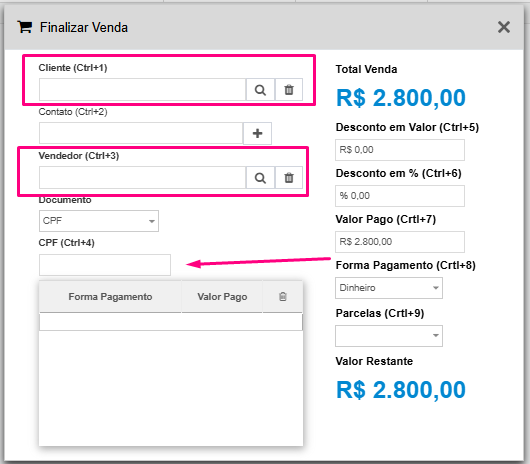This screenshot has width=530, height=464.
Task: Click the CPF number input field
Action: [105, 265]
